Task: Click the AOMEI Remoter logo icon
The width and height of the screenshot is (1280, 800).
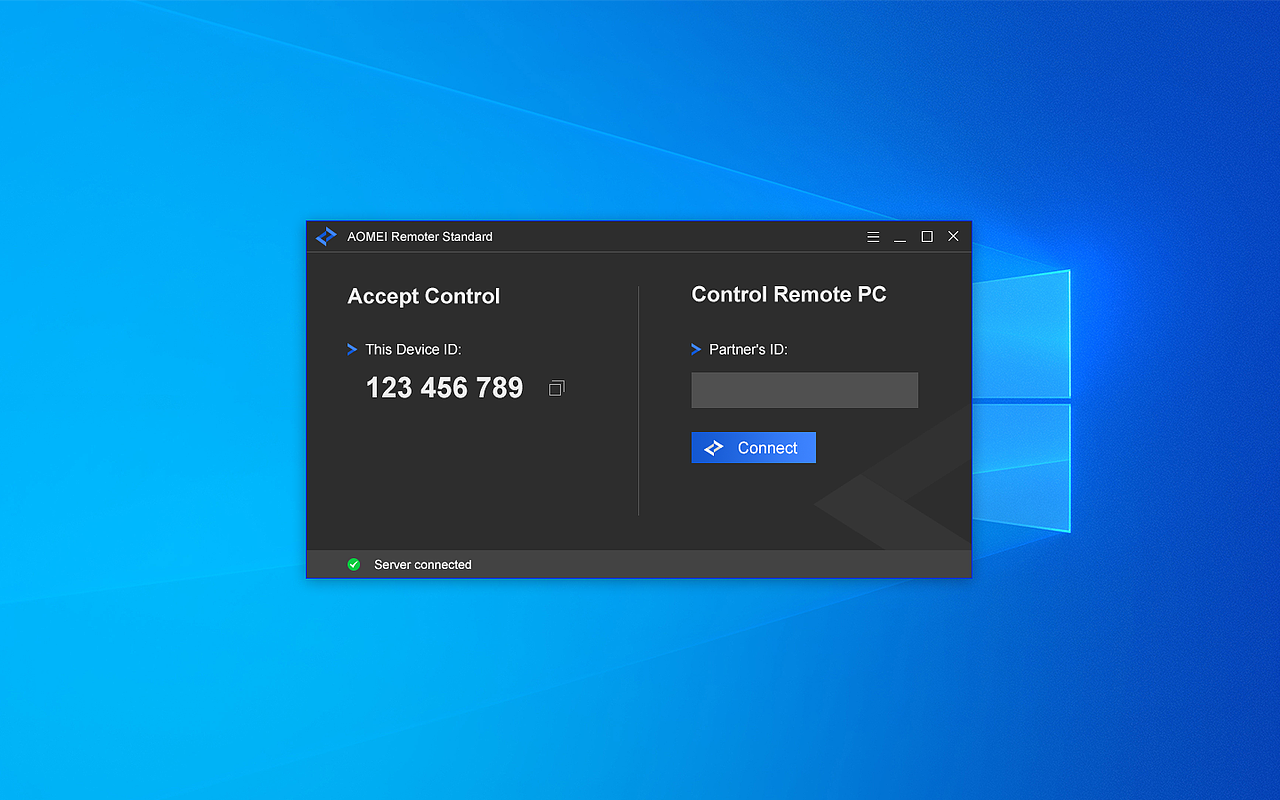Action: pyautogui.click(x=326, y=237)
